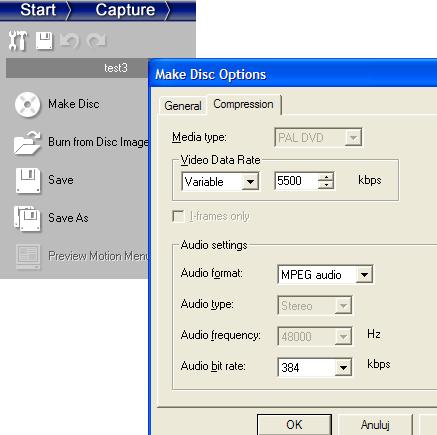
Task: Click the redo arrow toolbar icon
Action: click(x=96, y=41)
